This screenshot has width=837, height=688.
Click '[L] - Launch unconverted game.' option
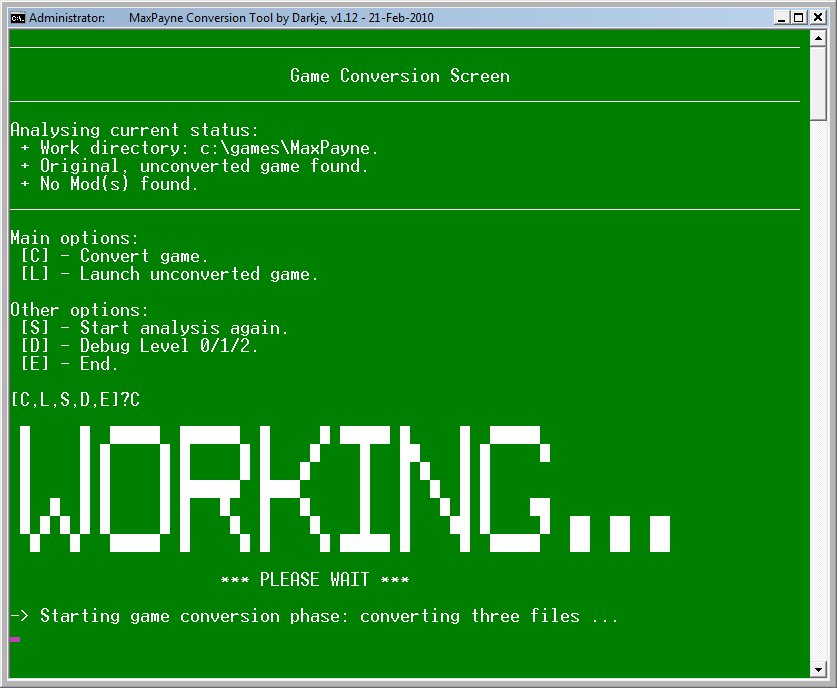pos(170,274)
